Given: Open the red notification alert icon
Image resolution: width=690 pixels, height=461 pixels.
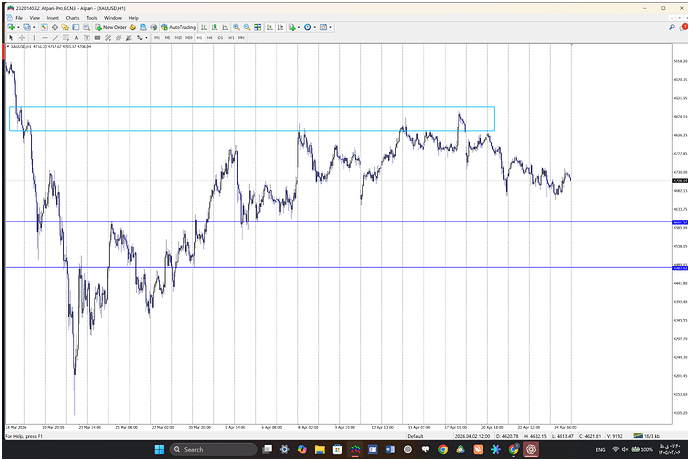Looking at the screenshot, I should (684, 27).
